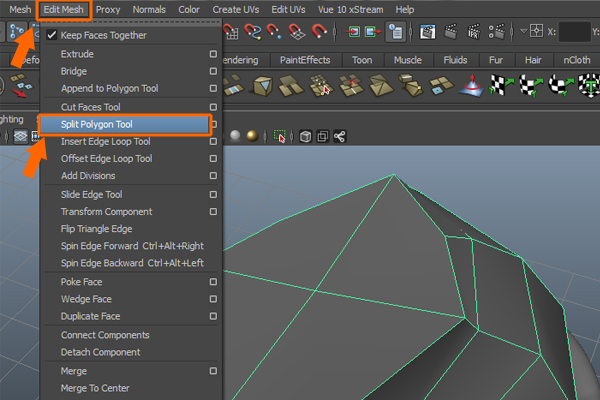Screen dimensions: 600x400
Task: Click the X coordinate input field
Action: point(574,32)
